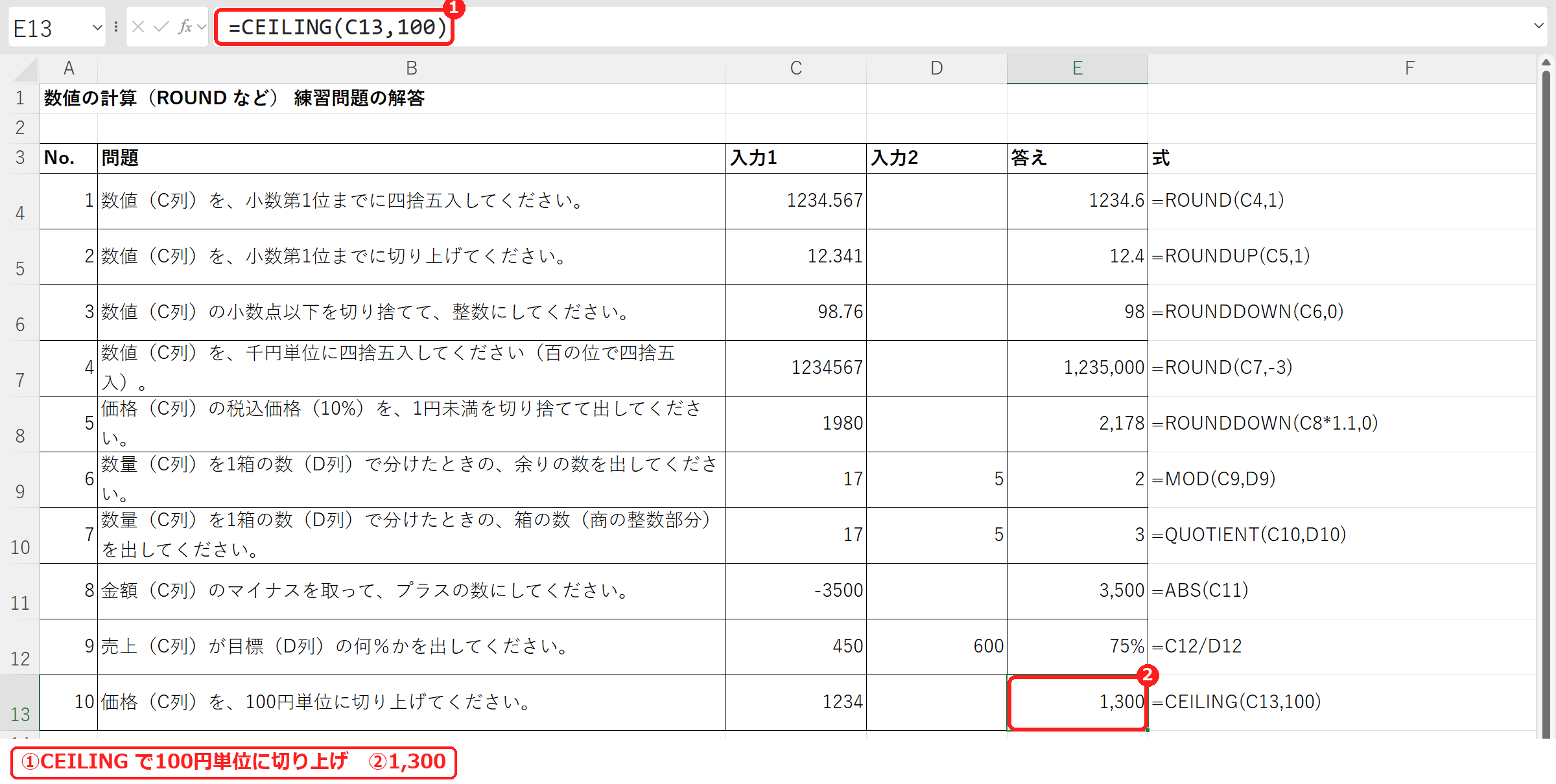Open Insert Function fx icon
The height and width of the screenshot is (784, 1556).
[185, 27]
